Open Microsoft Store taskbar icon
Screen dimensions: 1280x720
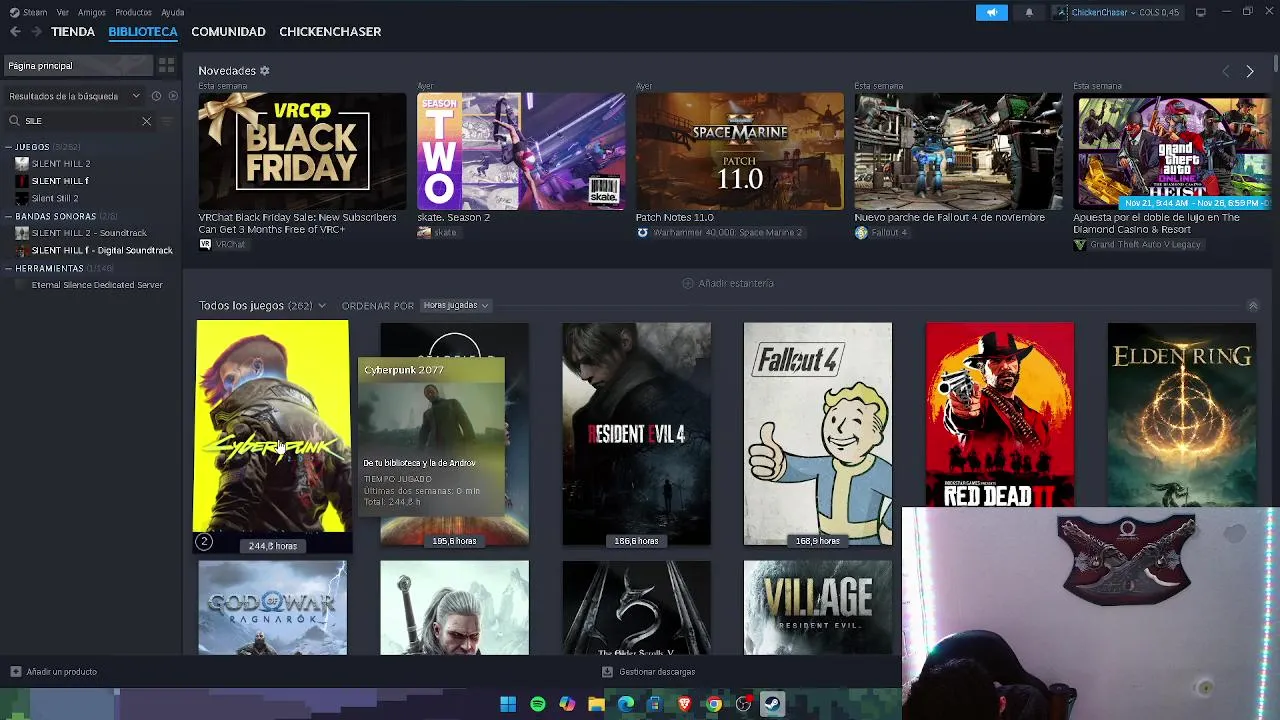[x=655, y=704]
